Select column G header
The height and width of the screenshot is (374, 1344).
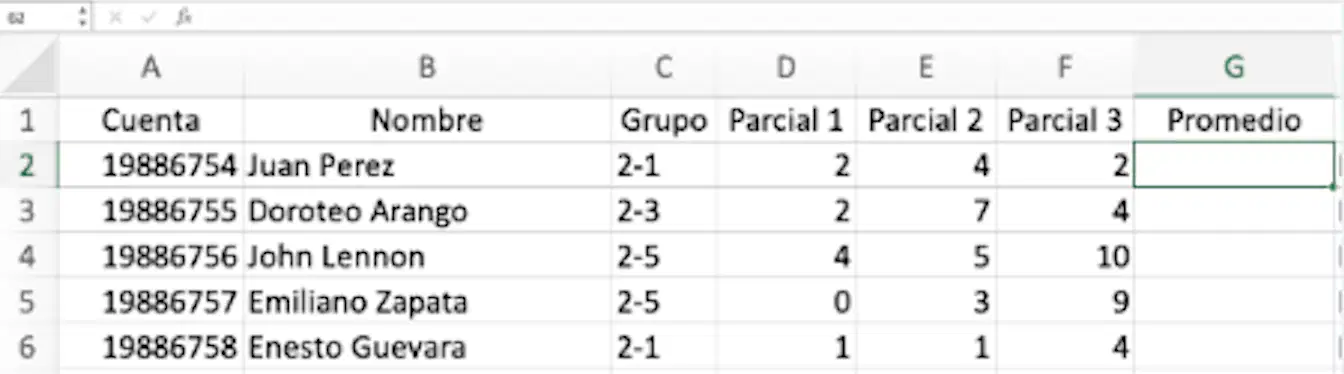1234,67
